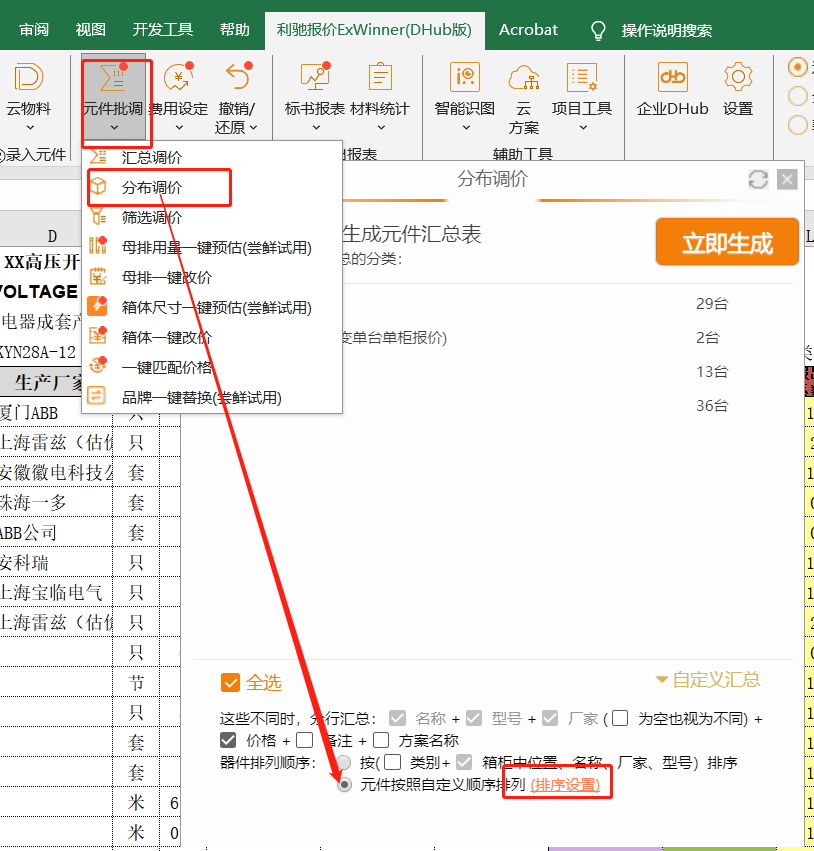Enable the 备注 checkbox
The width and height of the screenshot is (814, 851).
point(304,740)
